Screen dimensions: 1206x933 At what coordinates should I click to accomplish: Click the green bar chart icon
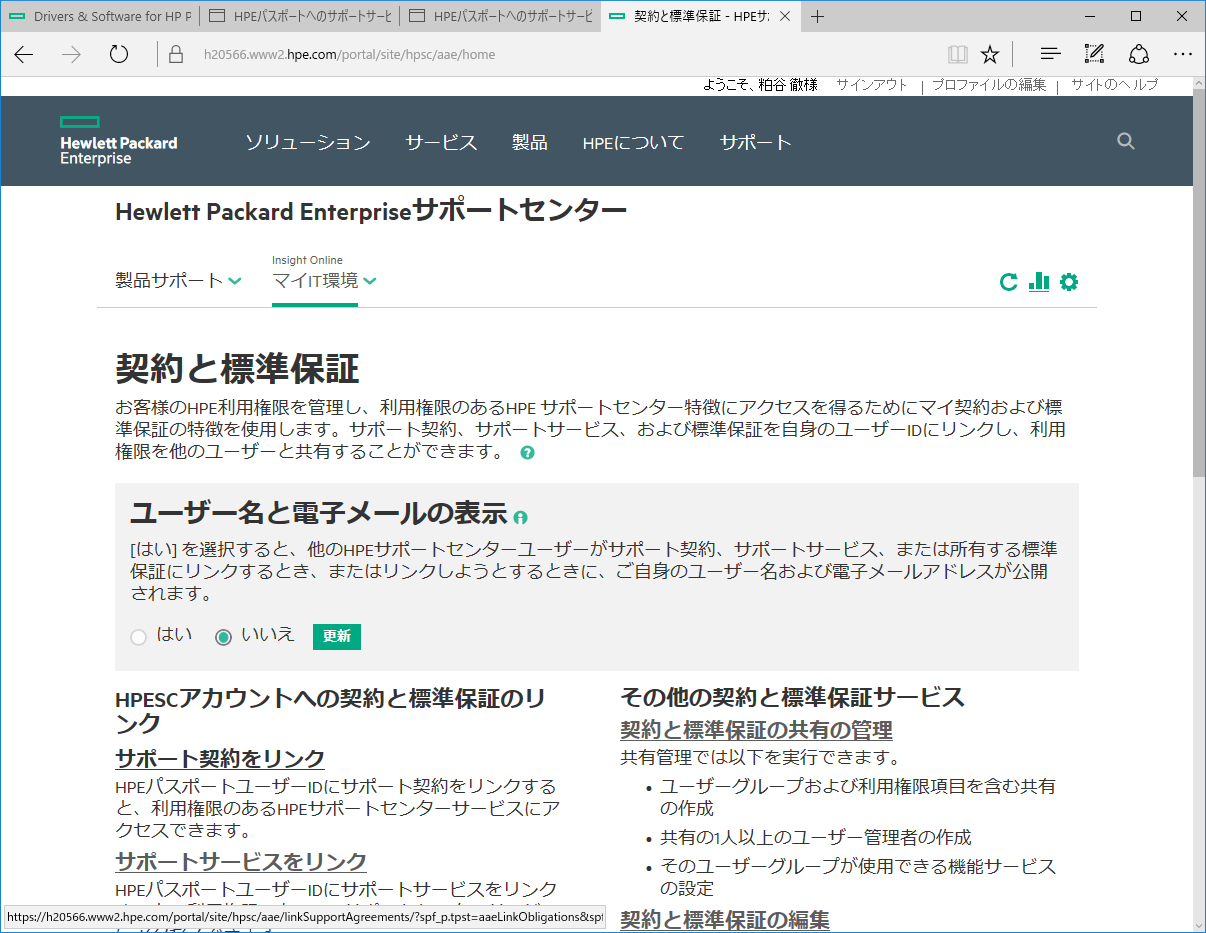[x=1039, y=282]
